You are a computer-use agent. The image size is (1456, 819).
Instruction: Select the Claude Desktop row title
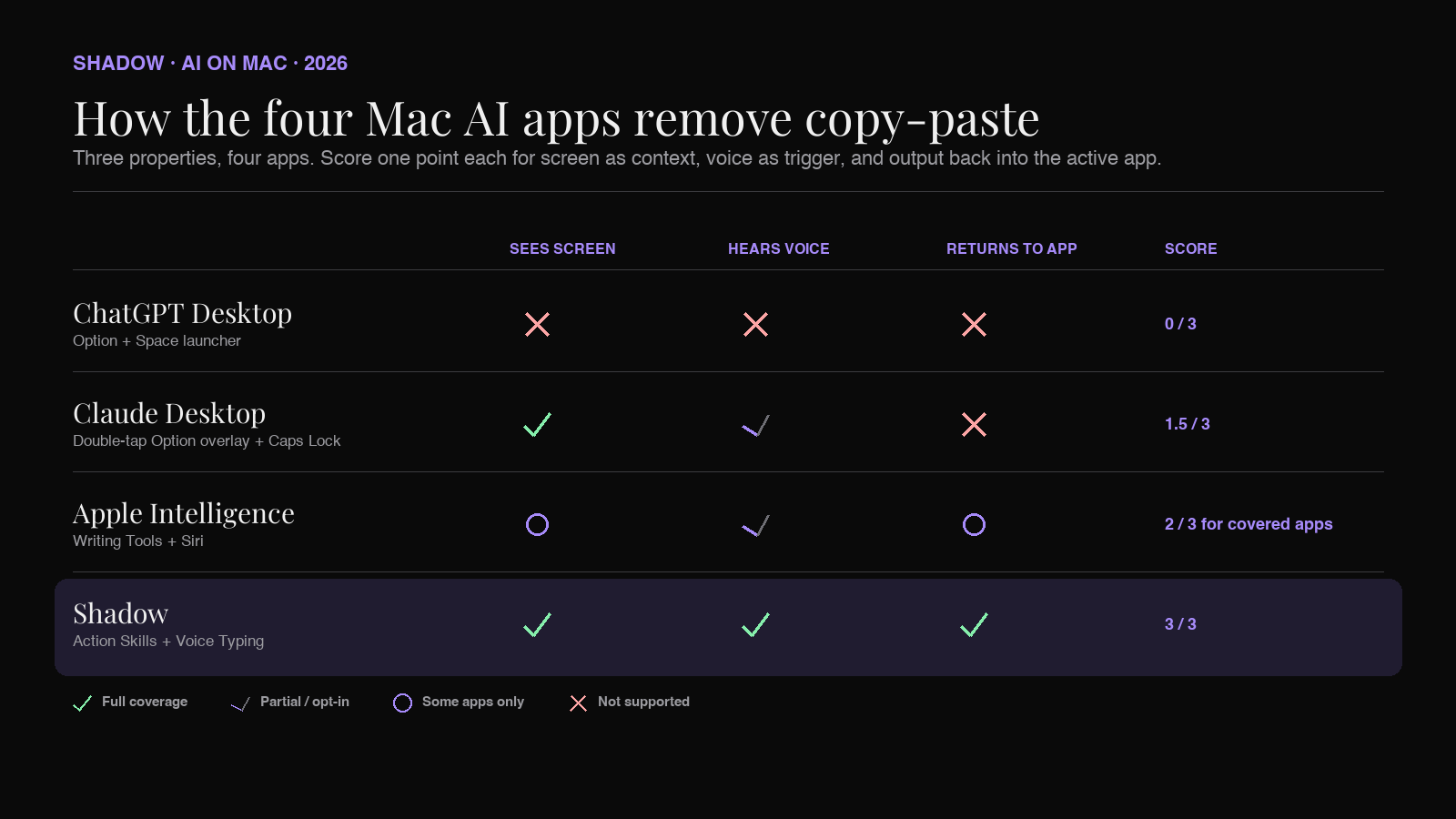[x=169, y=414]
